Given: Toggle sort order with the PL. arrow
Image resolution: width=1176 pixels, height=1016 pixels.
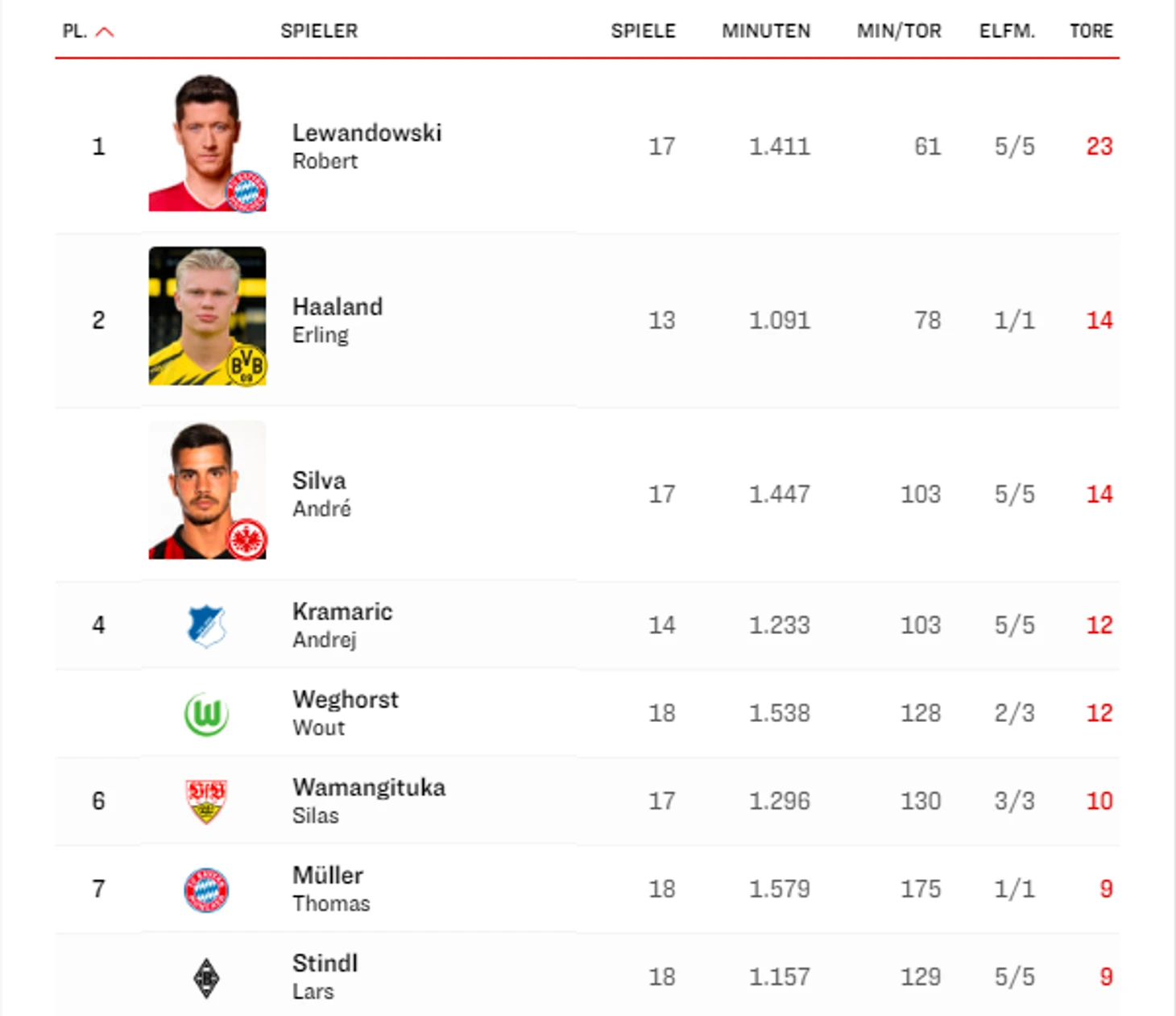Looking at the screenshot, I should [x=105, y=32].
